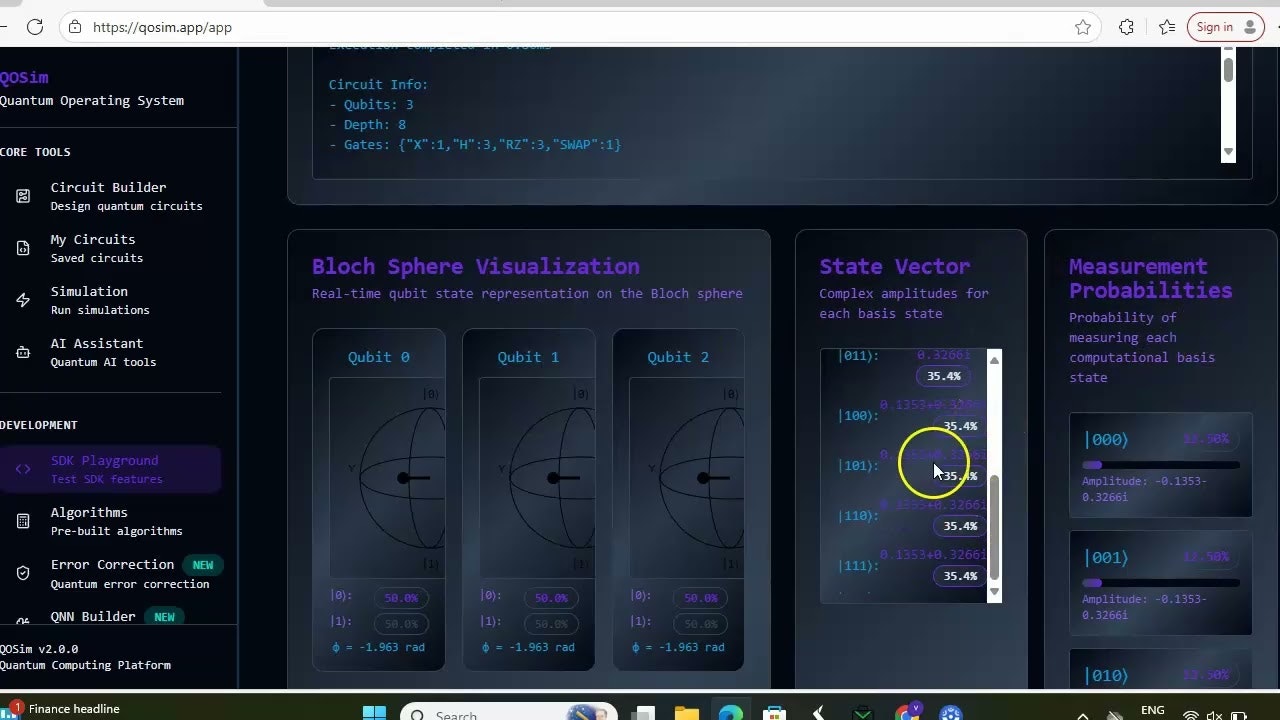Click the Error Correction shield icon

click(x=23, y=573)
